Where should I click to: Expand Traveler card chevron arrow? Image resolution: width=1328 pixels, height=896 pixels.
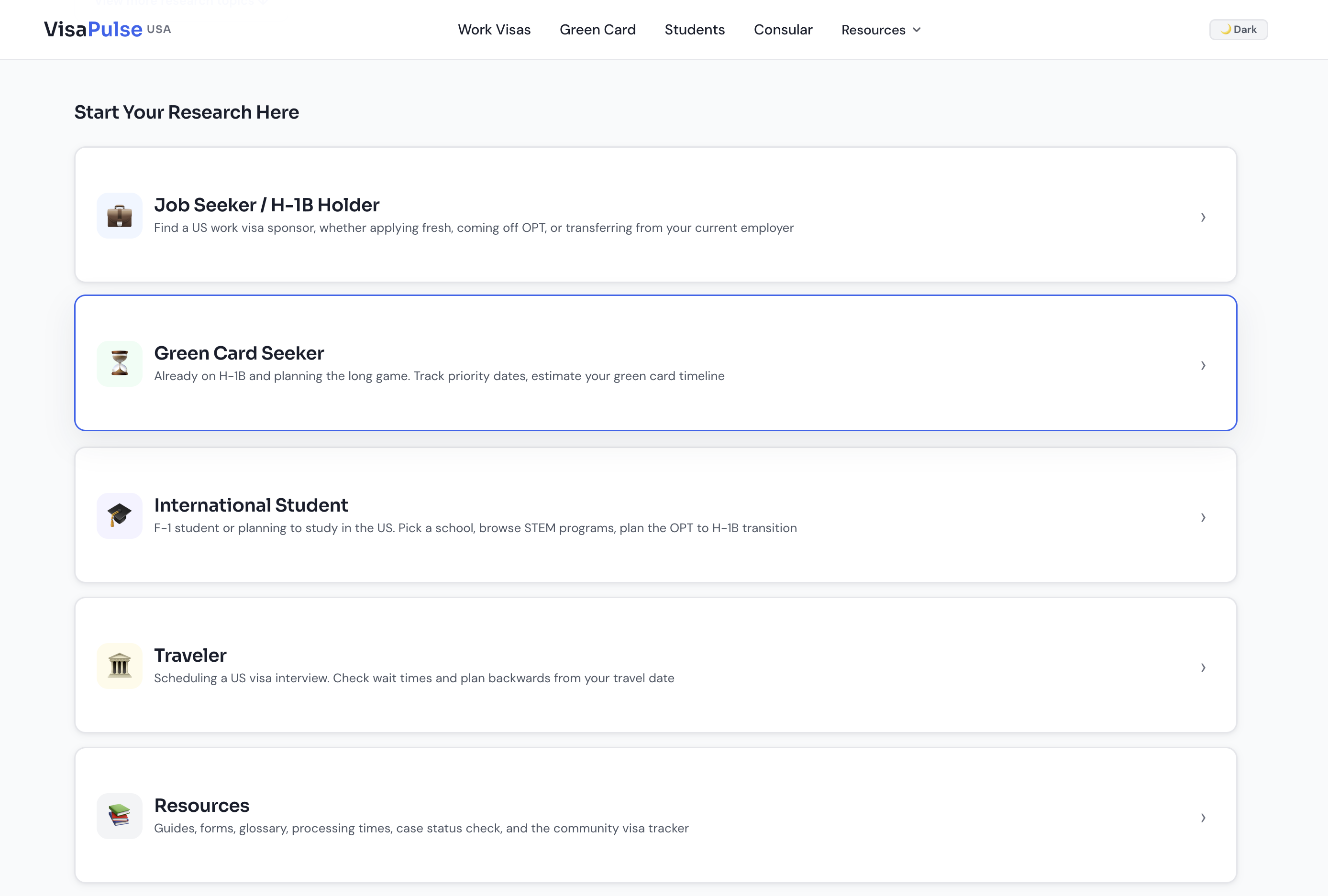[x=1203, y=667]
